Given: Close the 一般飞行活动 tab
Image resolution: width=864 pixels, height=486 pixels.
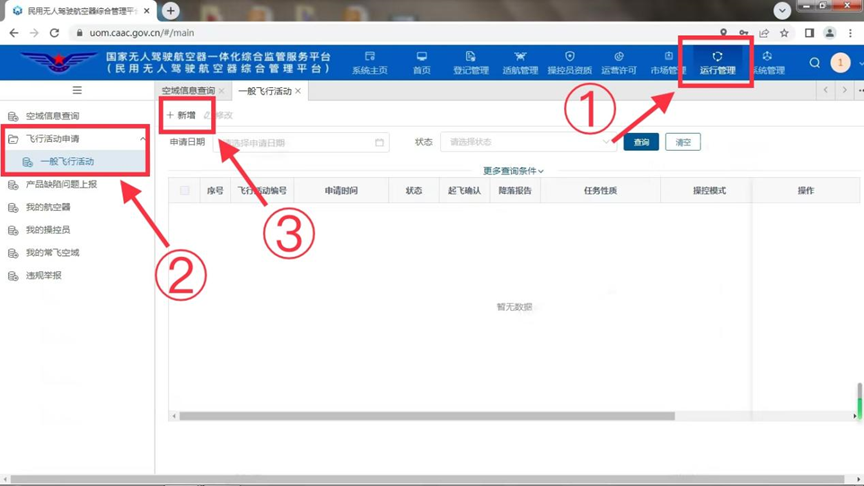Looking at the screenshot, I should [x=298, y=91].
